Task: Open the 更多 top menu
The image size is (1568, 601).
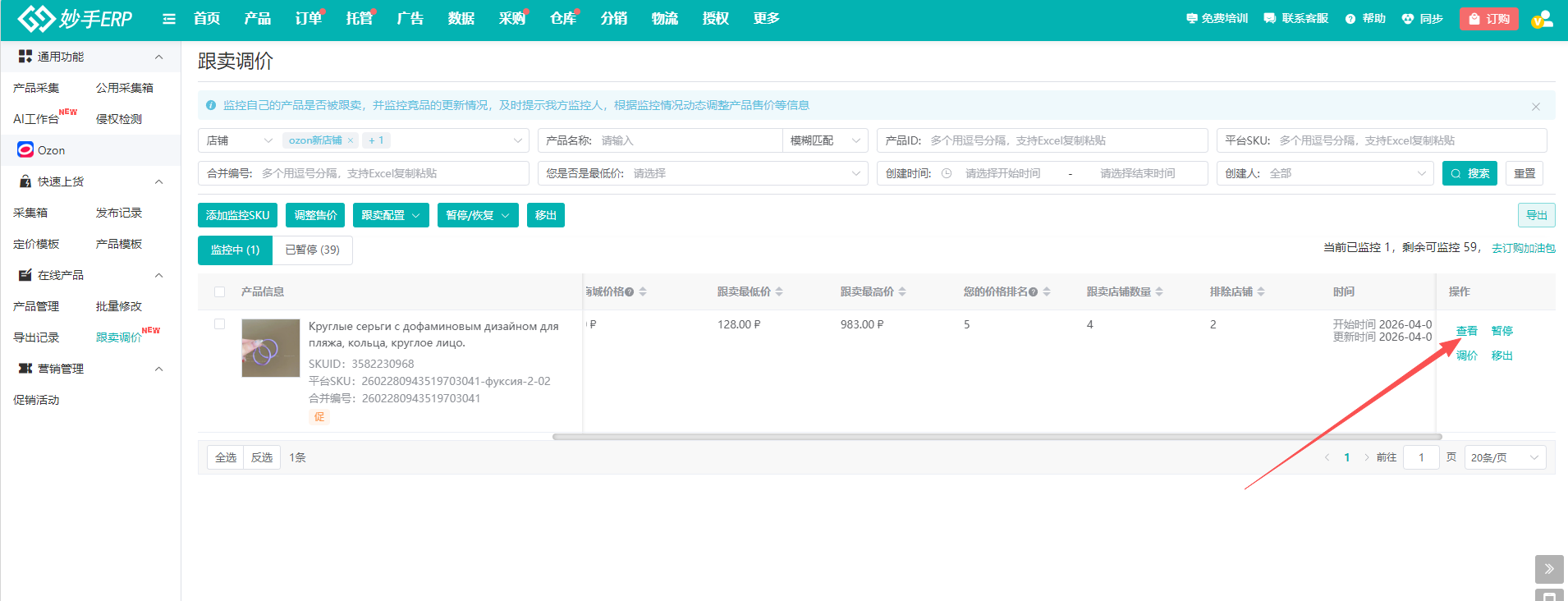Action: click(767, 18)
